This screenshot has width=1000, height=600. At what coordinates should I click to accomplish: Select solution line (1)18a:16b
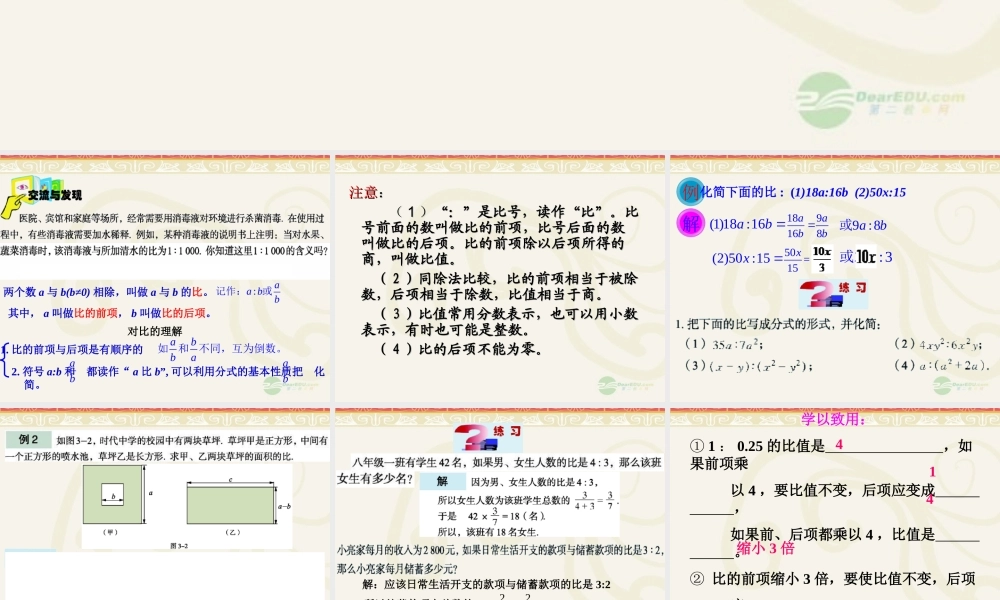(x=798, y=225)
